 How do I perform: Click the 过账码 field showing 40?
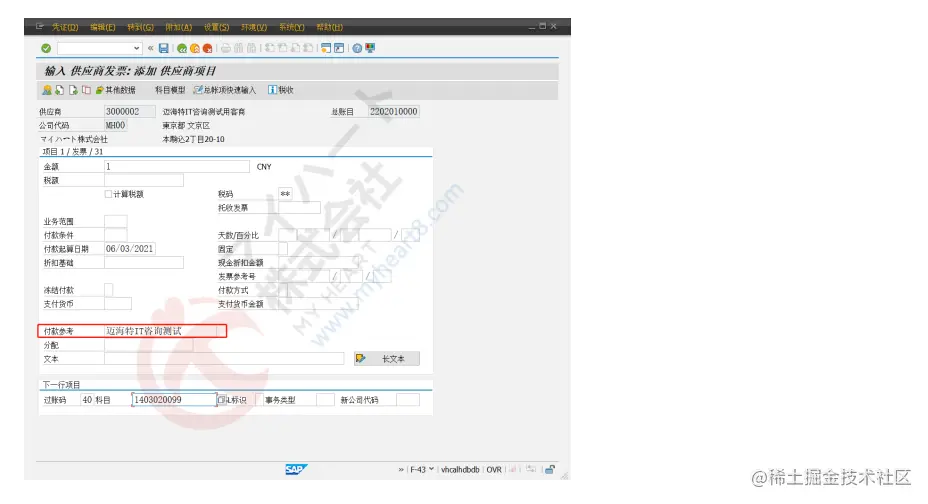[x=87, y=400]
